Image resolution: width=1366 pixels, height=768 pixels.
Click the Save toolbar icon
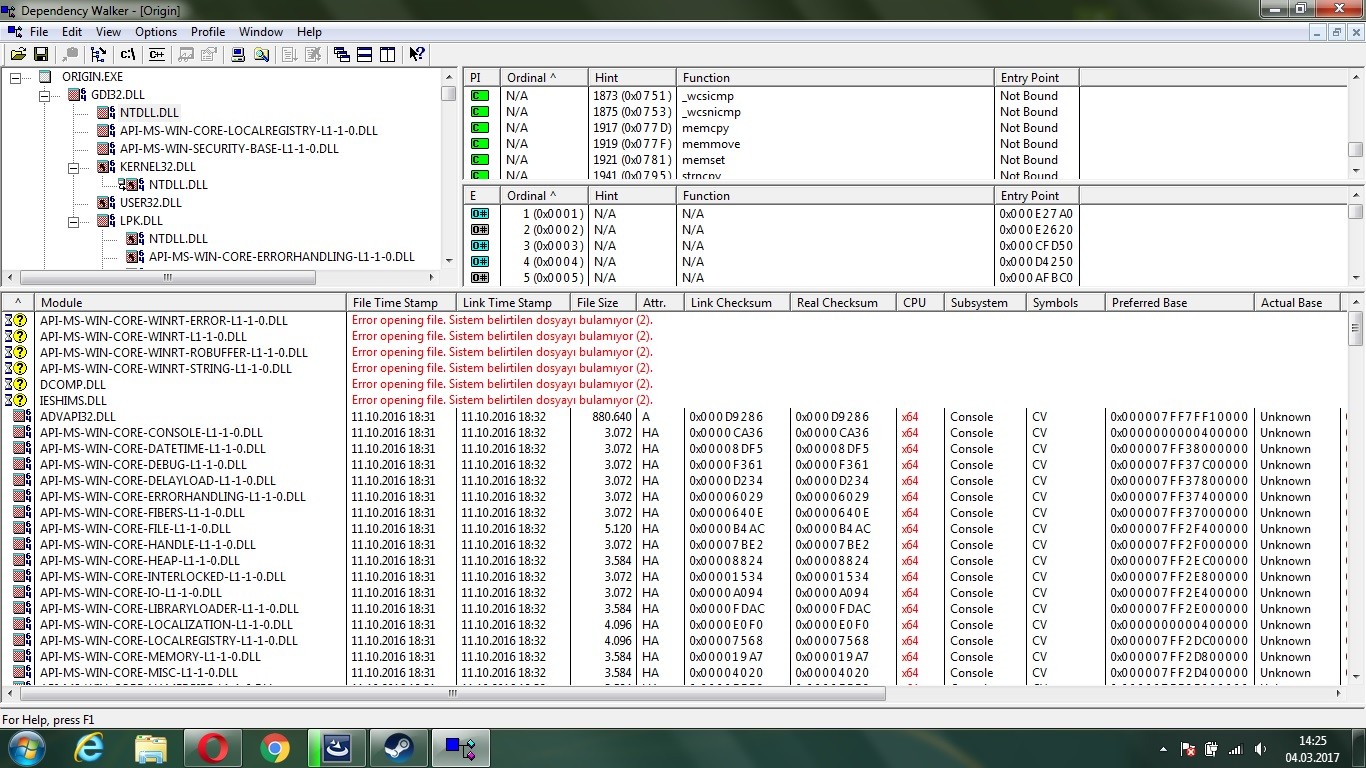pyautogui.click(x=41, y=54)
